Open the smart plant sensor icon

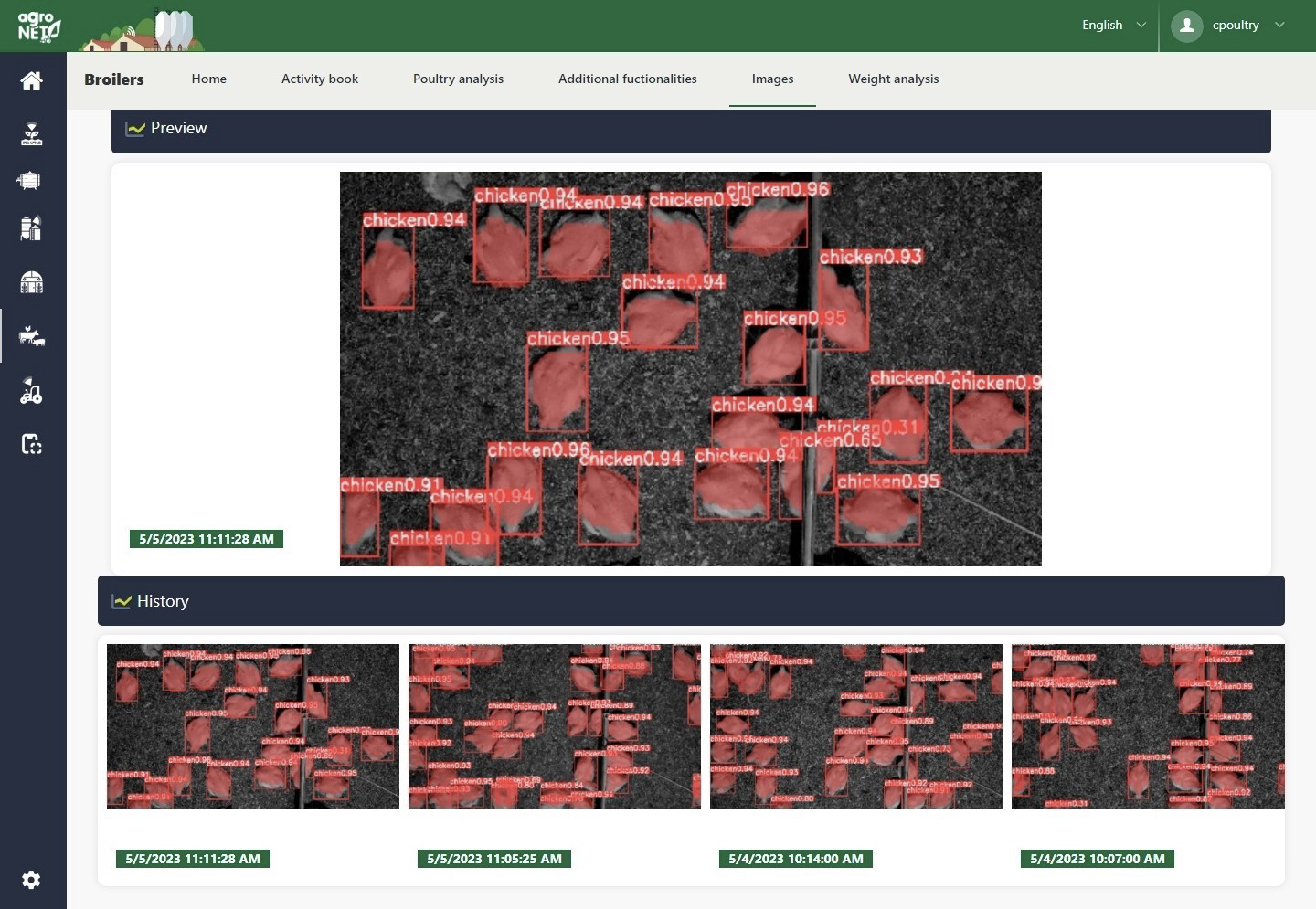(32, 134)
